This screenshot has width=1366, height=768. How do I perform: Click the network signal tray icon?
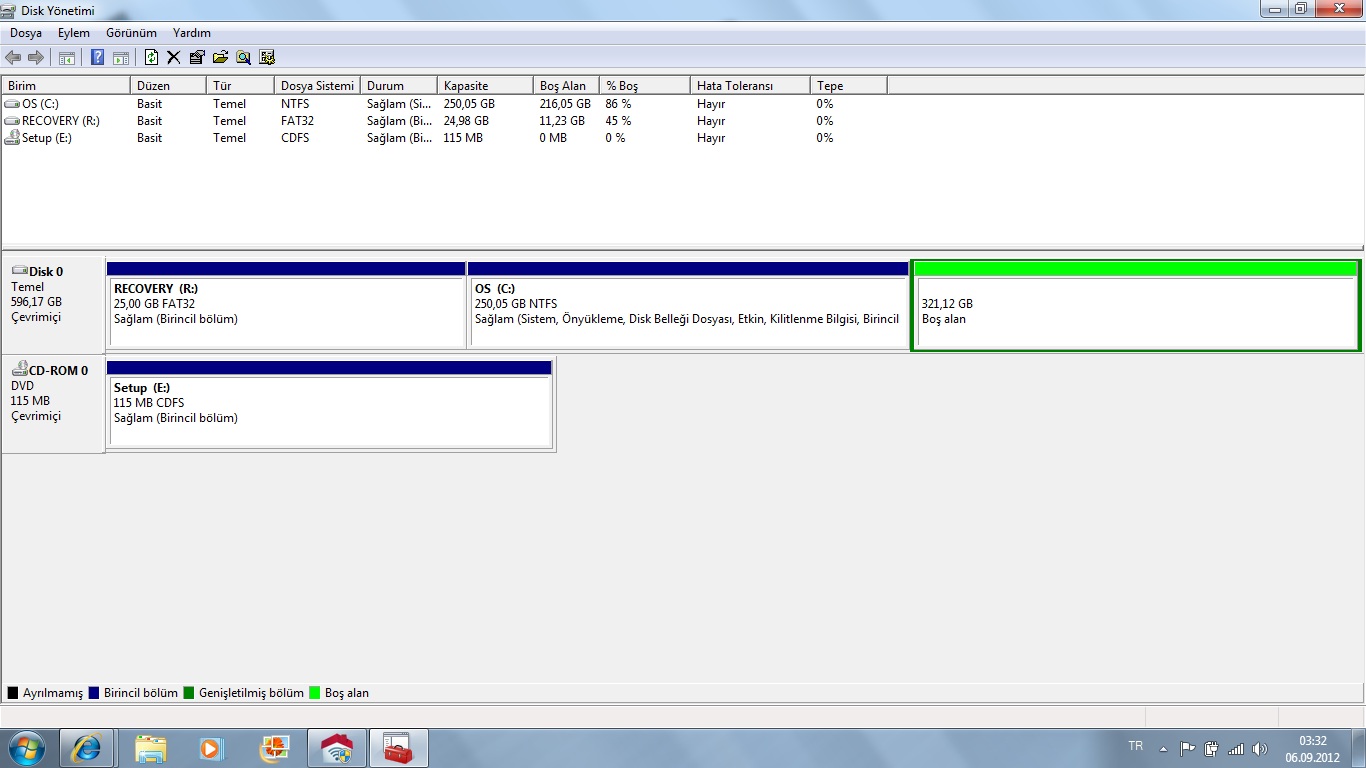1236,748
